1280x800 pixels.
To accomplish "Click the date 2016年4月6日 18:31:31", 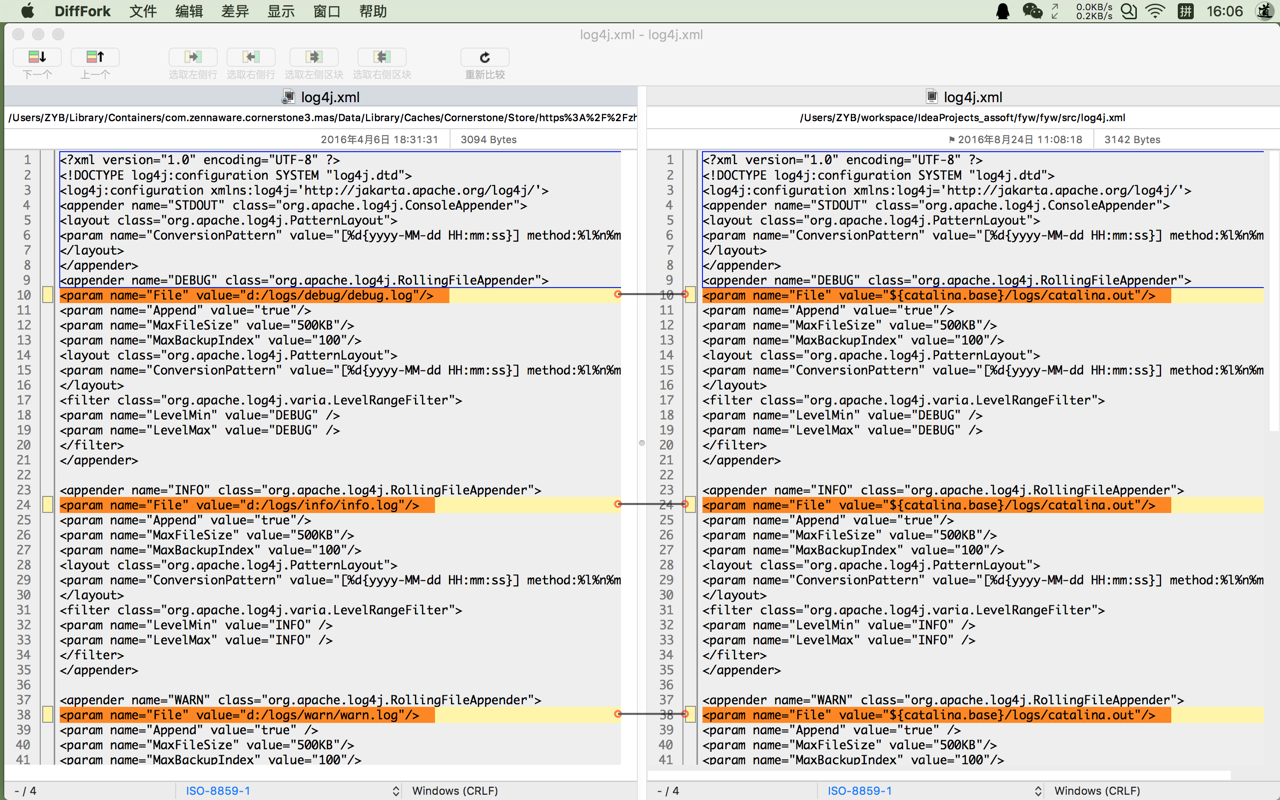I will tap(379, 140).
